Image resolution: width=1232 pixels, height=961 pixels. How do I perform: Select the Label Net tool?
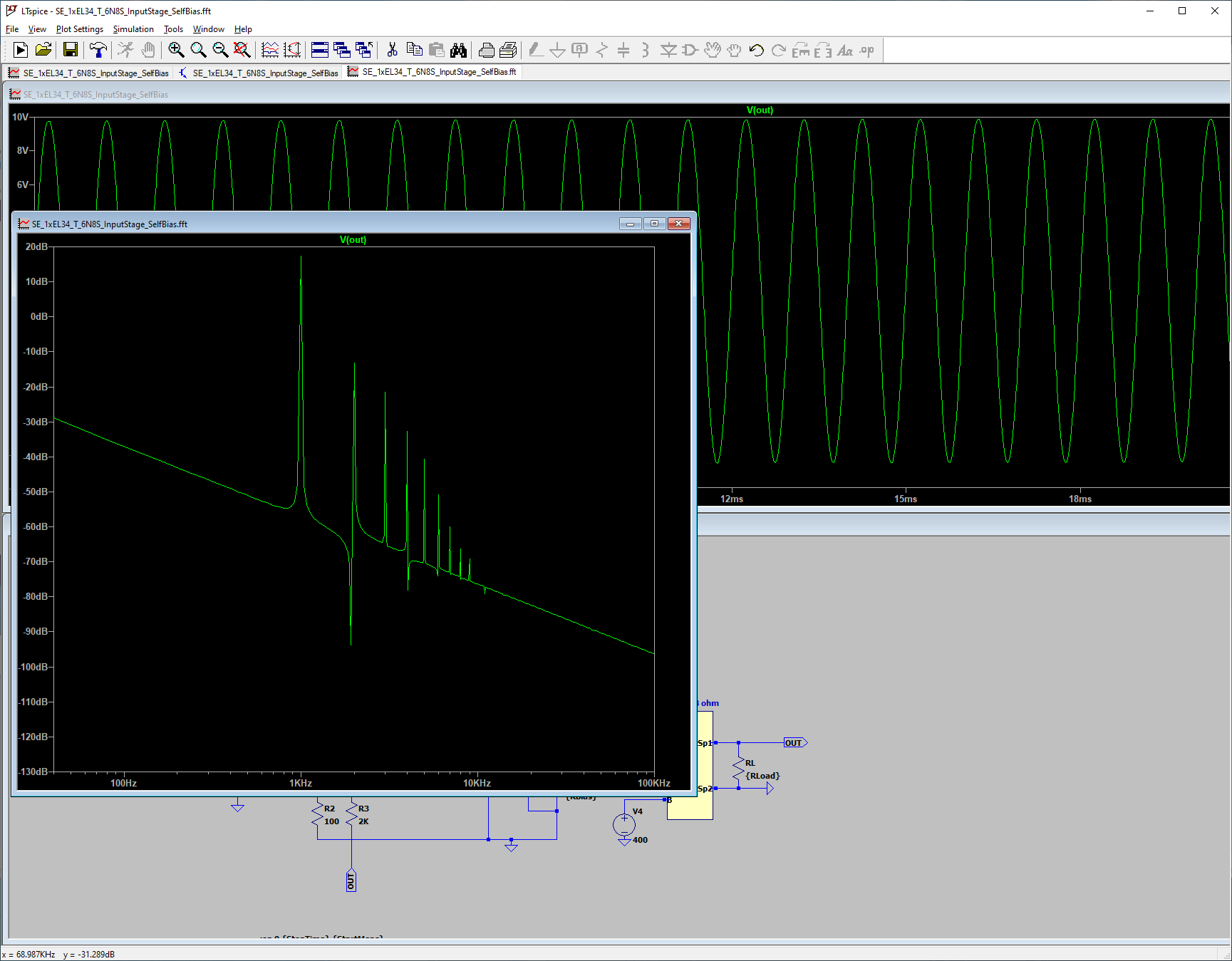[x=580, y=50]
